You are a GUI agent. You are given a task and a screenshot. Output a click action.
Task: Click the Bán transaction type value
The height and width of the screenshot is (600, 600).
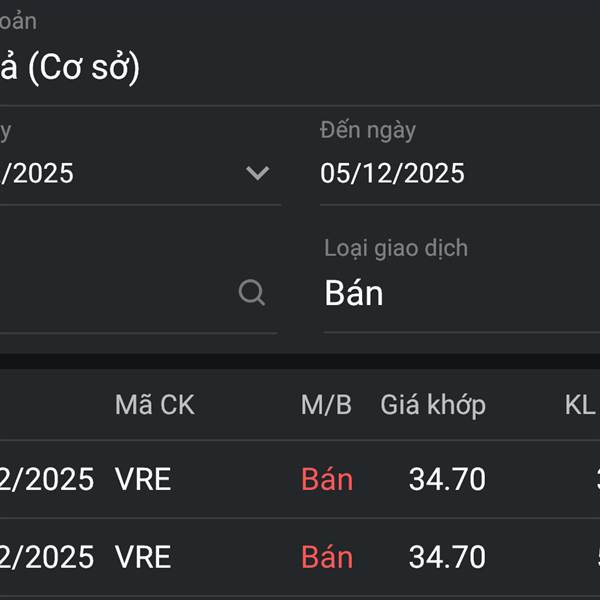click(x=354, y=294)
